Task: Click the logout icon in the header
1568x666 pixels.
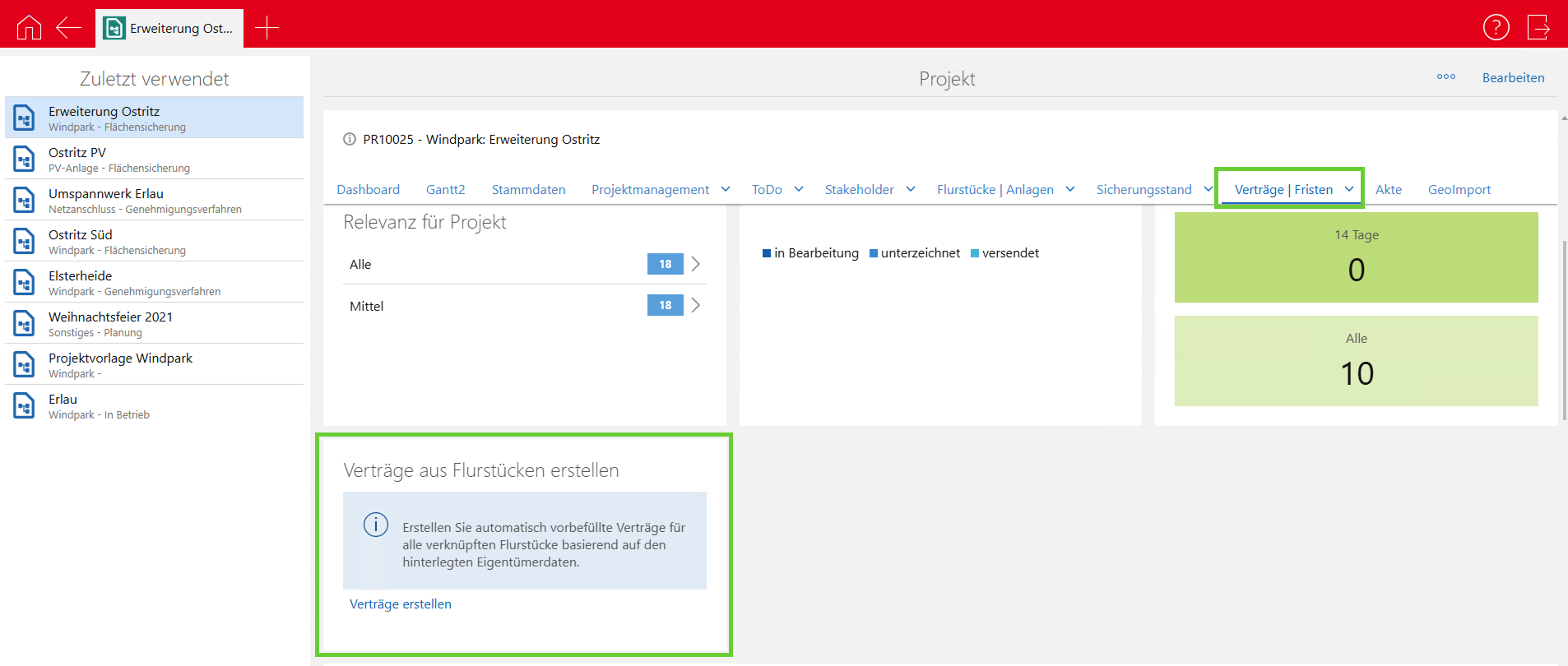Action: coord(1538,27)
